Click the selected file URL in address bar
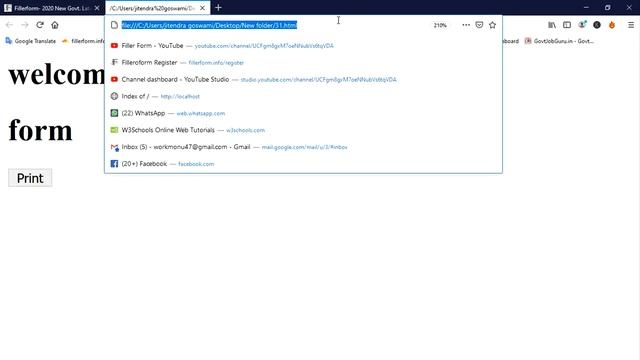The image size is (640, 360). coord(209,25)
